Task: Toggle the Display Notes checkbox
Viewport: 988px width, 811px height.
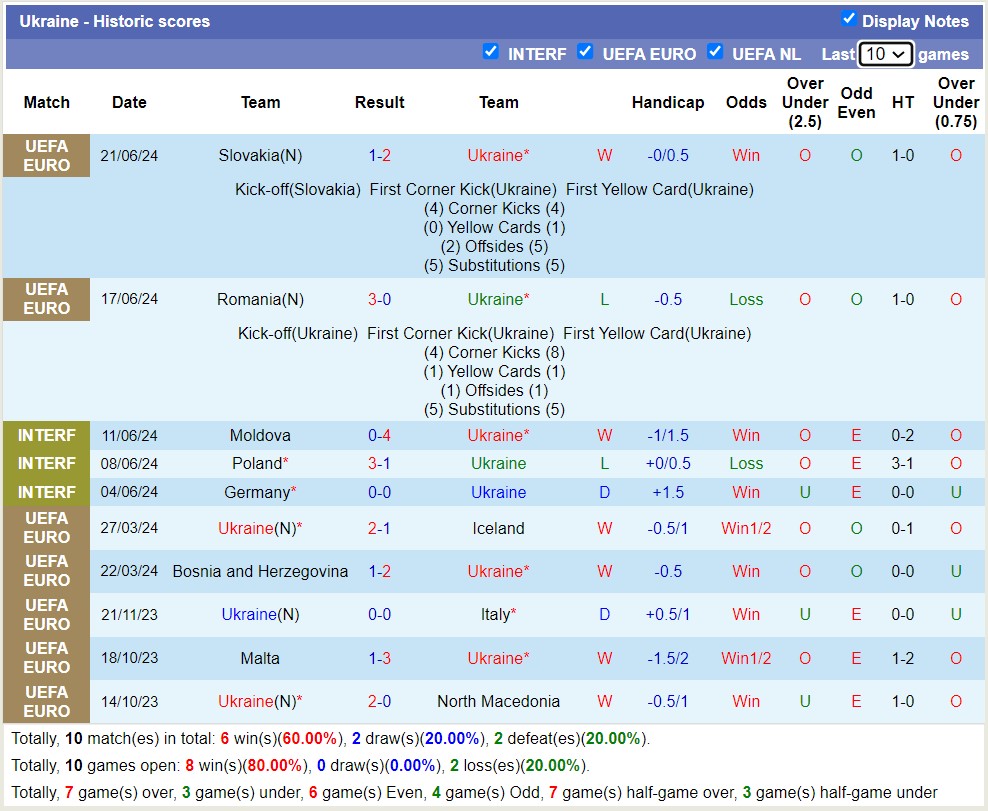Action: (848, 19)
